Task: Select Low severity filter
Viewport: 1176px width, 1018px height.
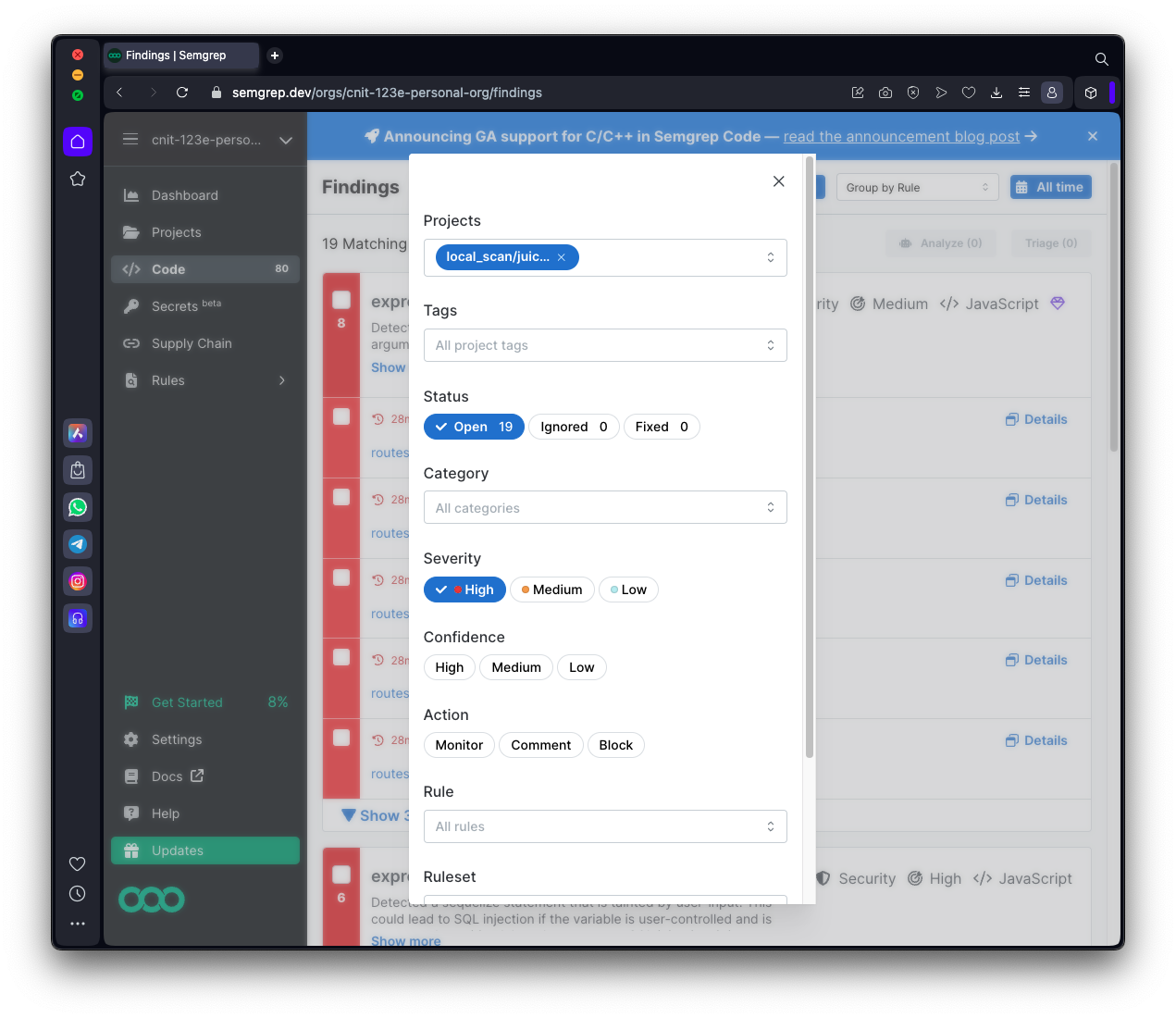Action: [x=628, y=590]
